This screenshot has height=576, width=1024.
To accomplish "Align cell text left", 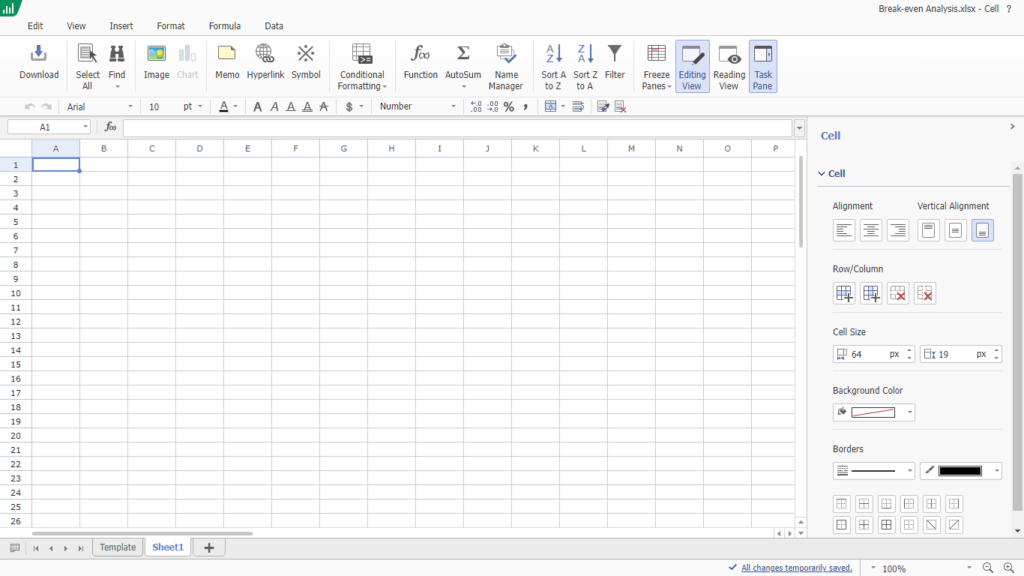I will (844, 230).
